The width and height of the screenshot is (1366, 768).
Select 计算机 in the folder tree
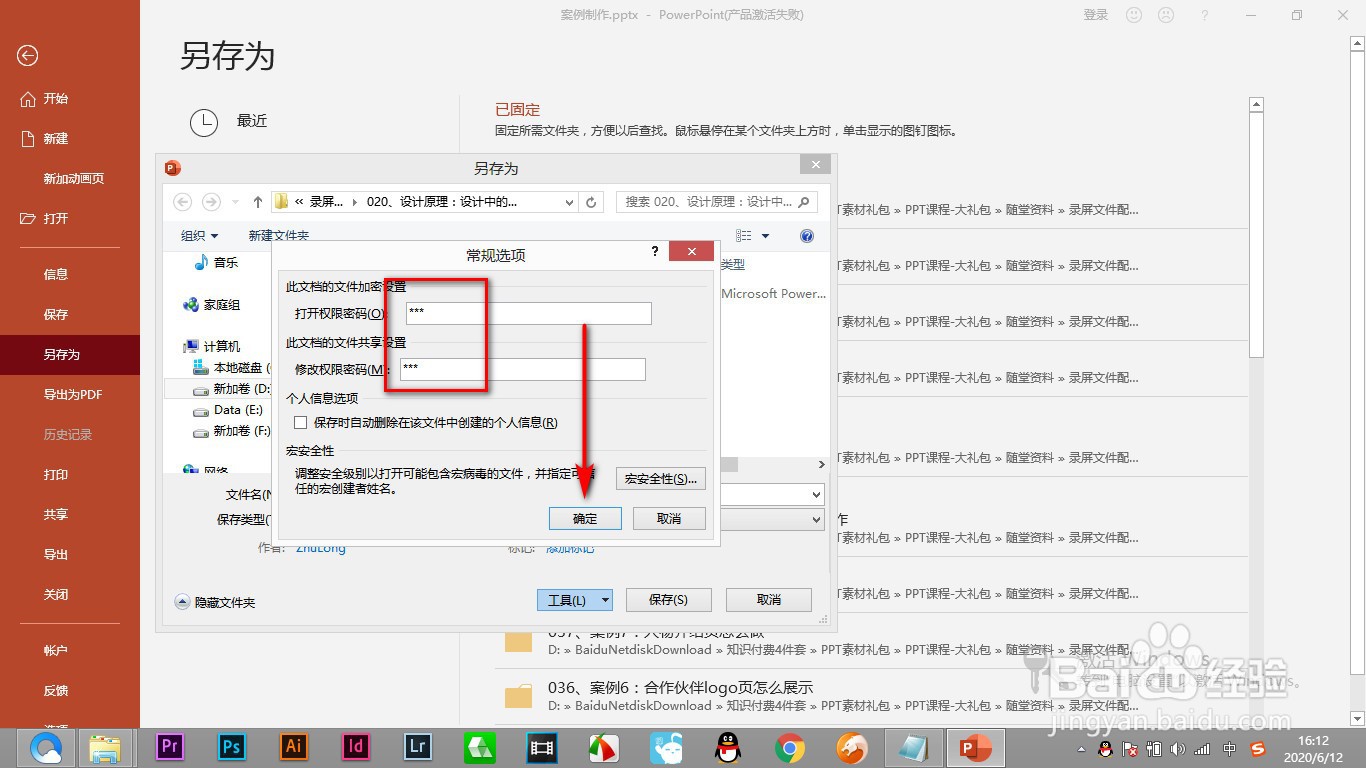pyautogui.click(x=212, y=347)
